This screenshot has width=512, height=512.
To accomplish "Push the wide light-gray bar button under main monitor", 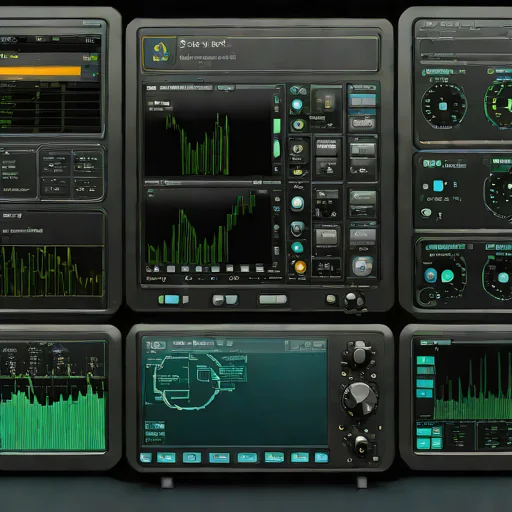I will point(273,299).
